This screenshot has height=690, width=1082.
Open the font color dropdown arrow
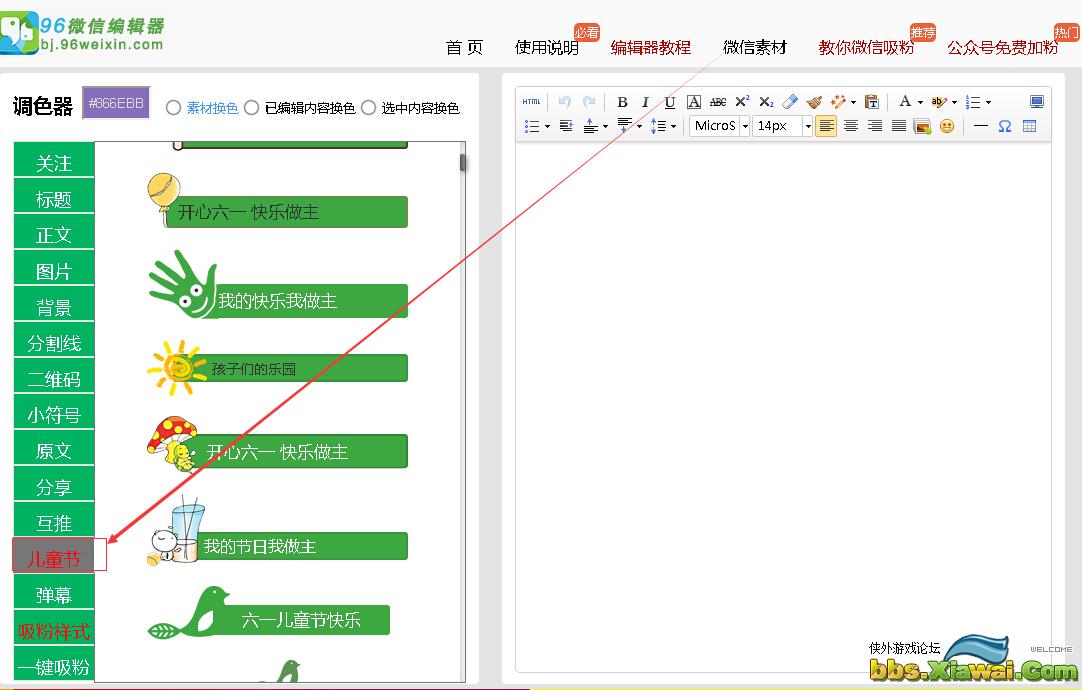pyautogui.click(x=920, y=102)
